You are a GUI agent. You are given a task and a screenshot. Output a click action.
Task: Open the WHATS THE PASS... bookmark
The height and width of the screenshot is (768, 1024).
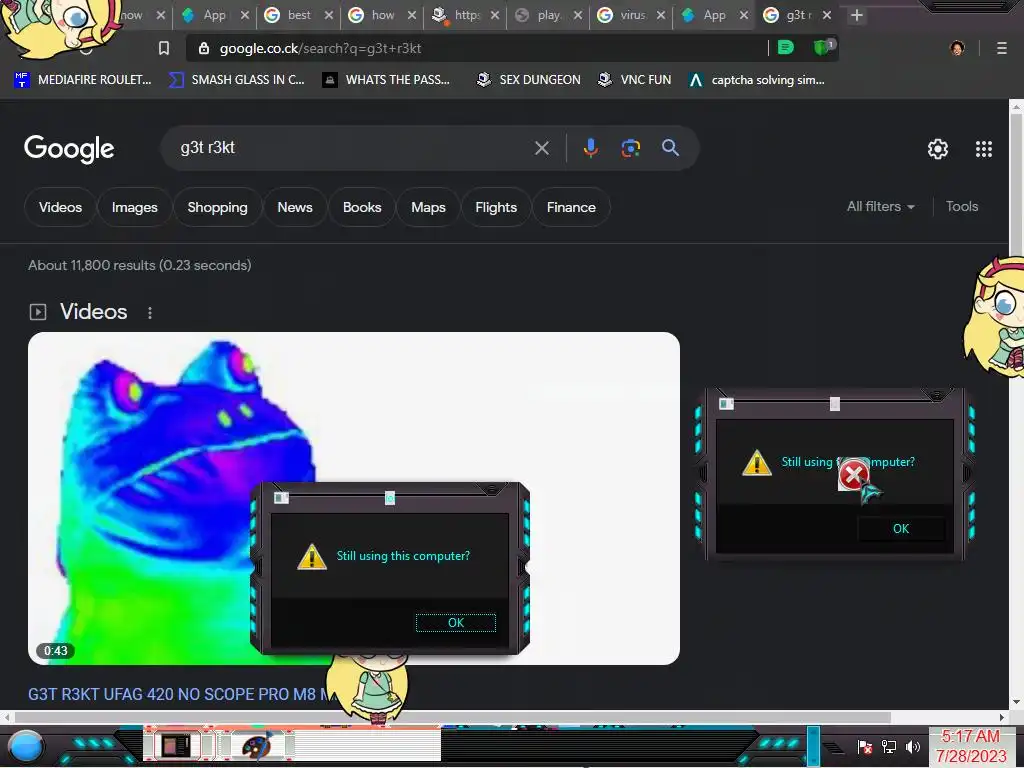point(387,80)
